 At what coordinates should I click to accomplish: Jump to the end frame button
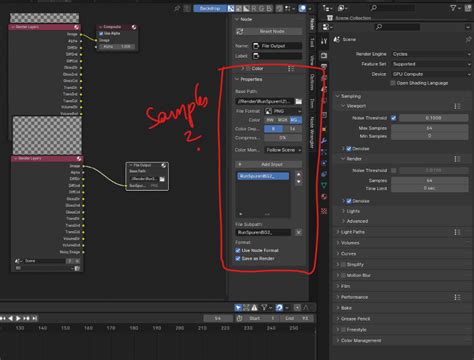pyautogui.click(x=34, y=318)
